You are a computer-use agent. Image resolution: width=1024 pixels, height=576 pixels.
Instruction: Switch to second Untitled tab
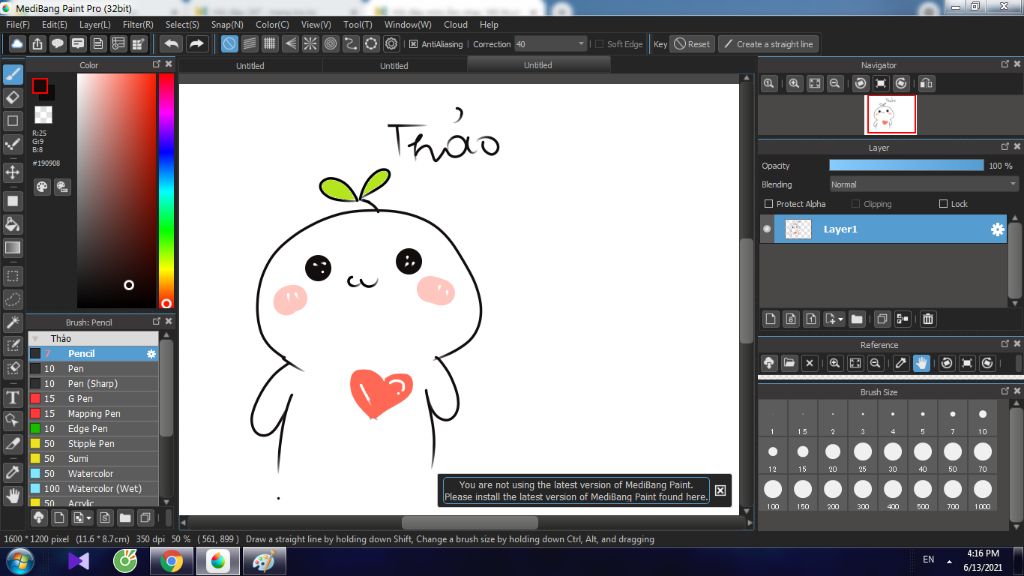coord(394,65)
